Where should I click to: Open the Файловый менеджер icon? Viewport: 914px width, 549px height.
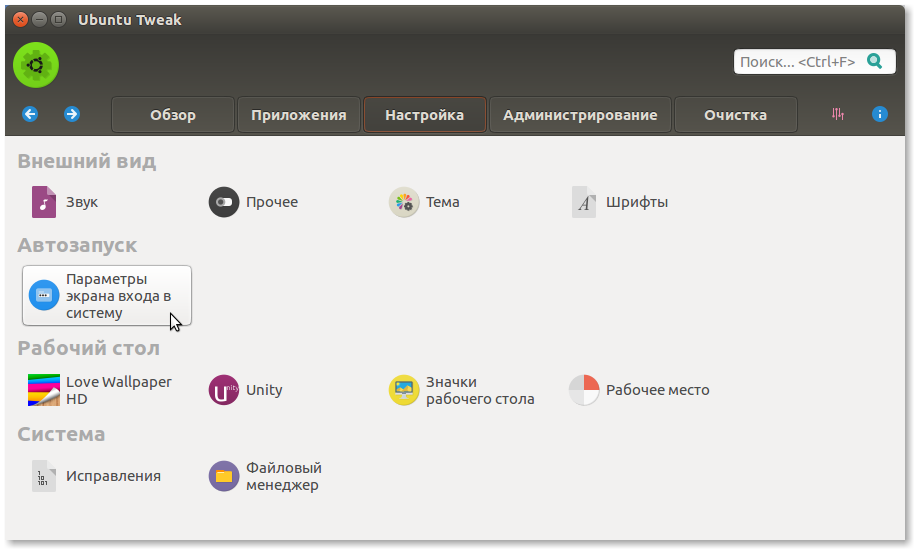224,476
